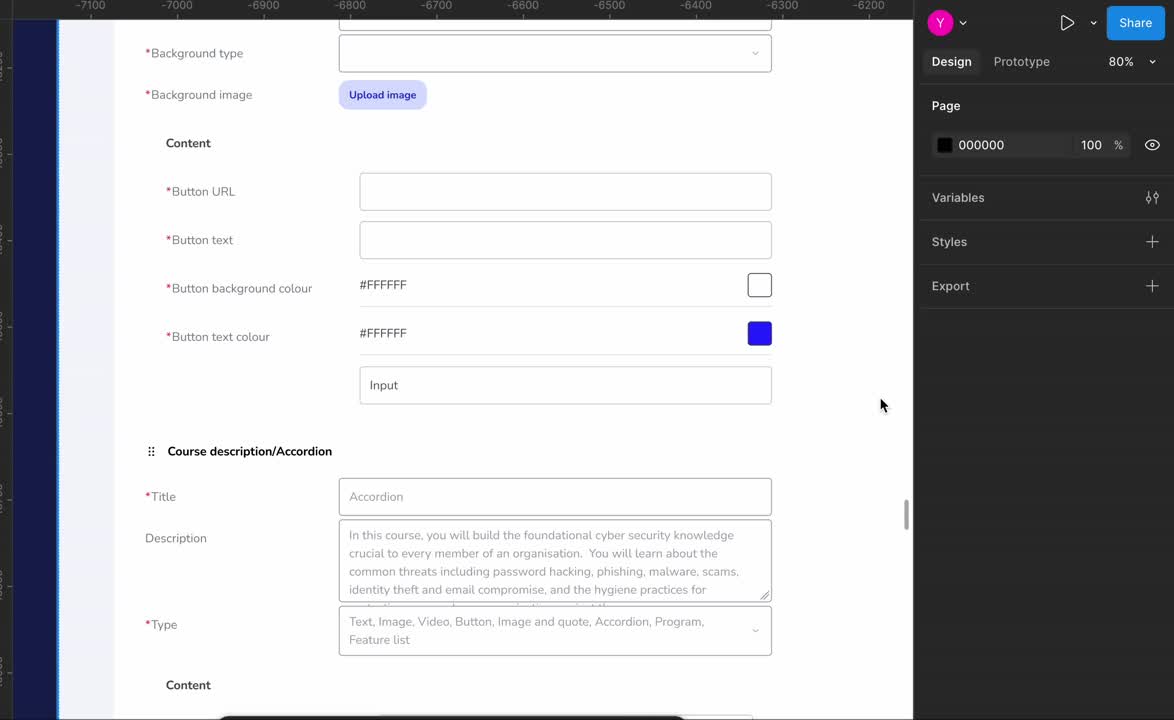
Task: Click the Upload image button
Action: 383,95
